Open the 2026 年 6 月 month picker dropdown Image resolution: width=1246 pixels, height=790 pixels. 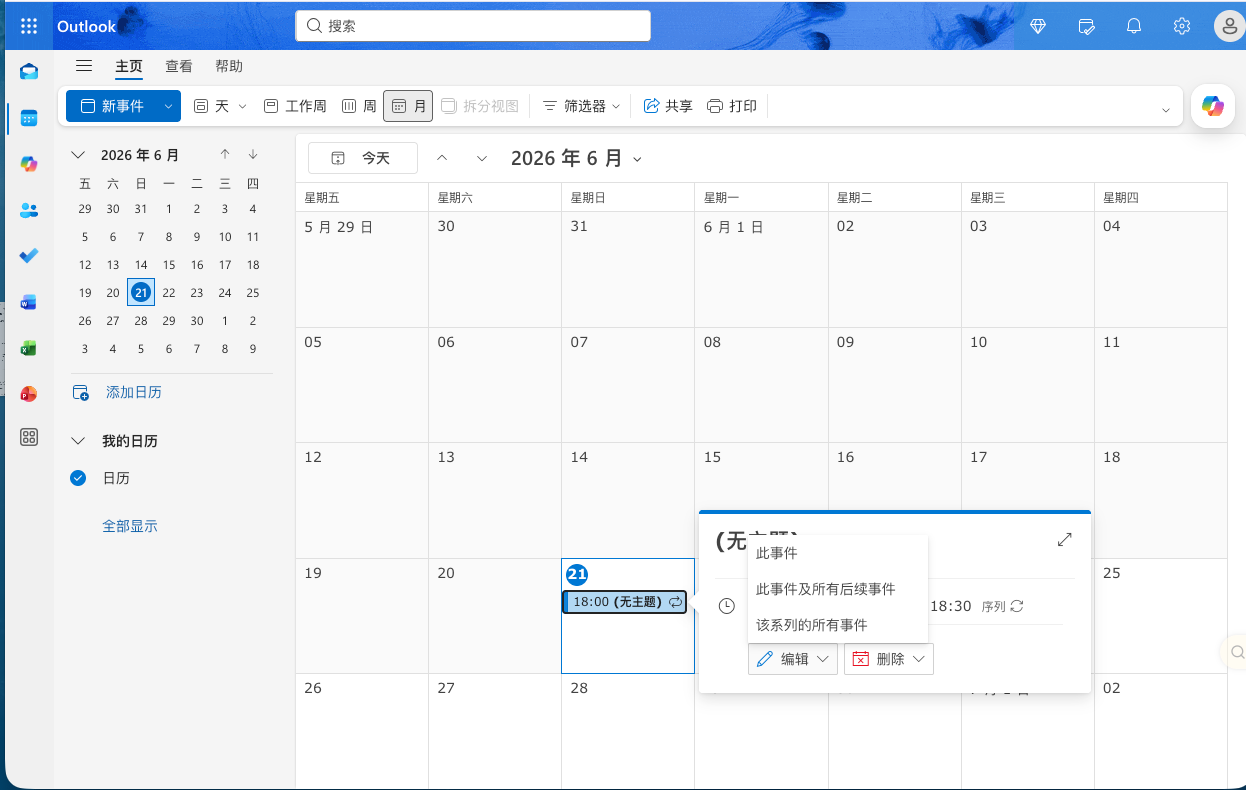[x=576, y=158]
